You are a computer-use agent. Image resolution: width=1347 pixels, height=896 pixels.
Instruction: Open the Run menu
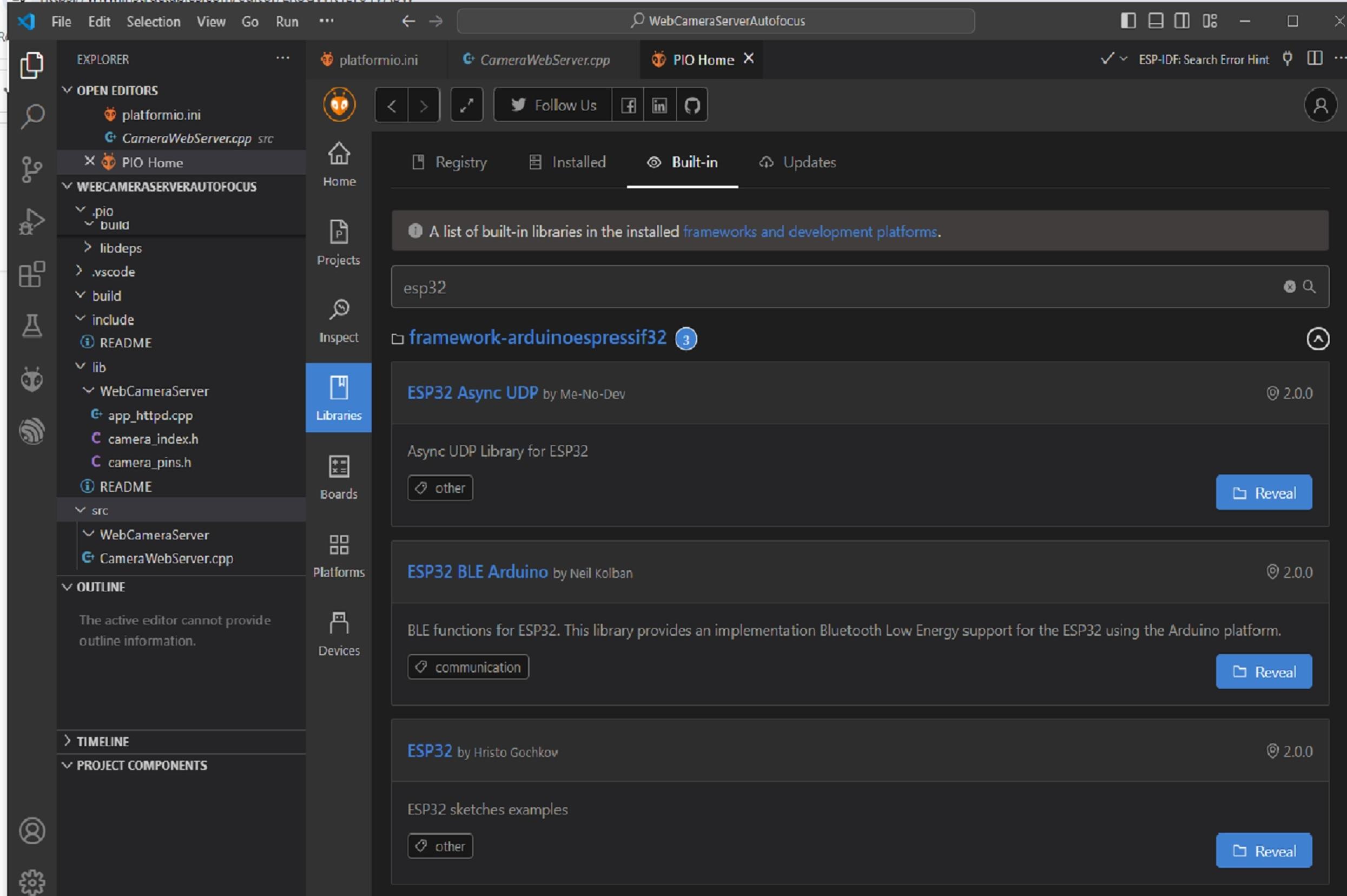pos(287,22)
